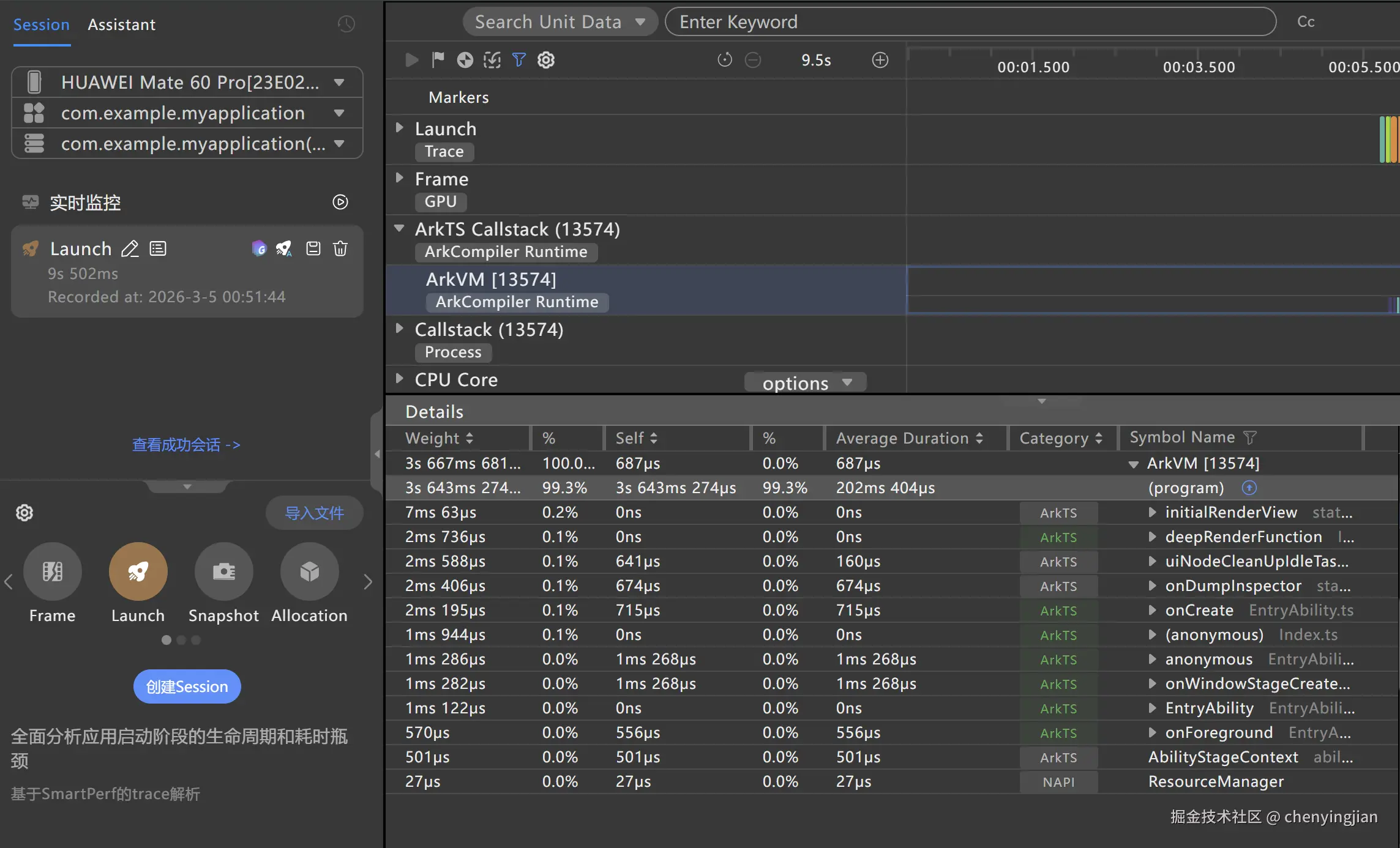
Task: Click the flag marker icon in toolbar
Action: (x=438, y=59)
